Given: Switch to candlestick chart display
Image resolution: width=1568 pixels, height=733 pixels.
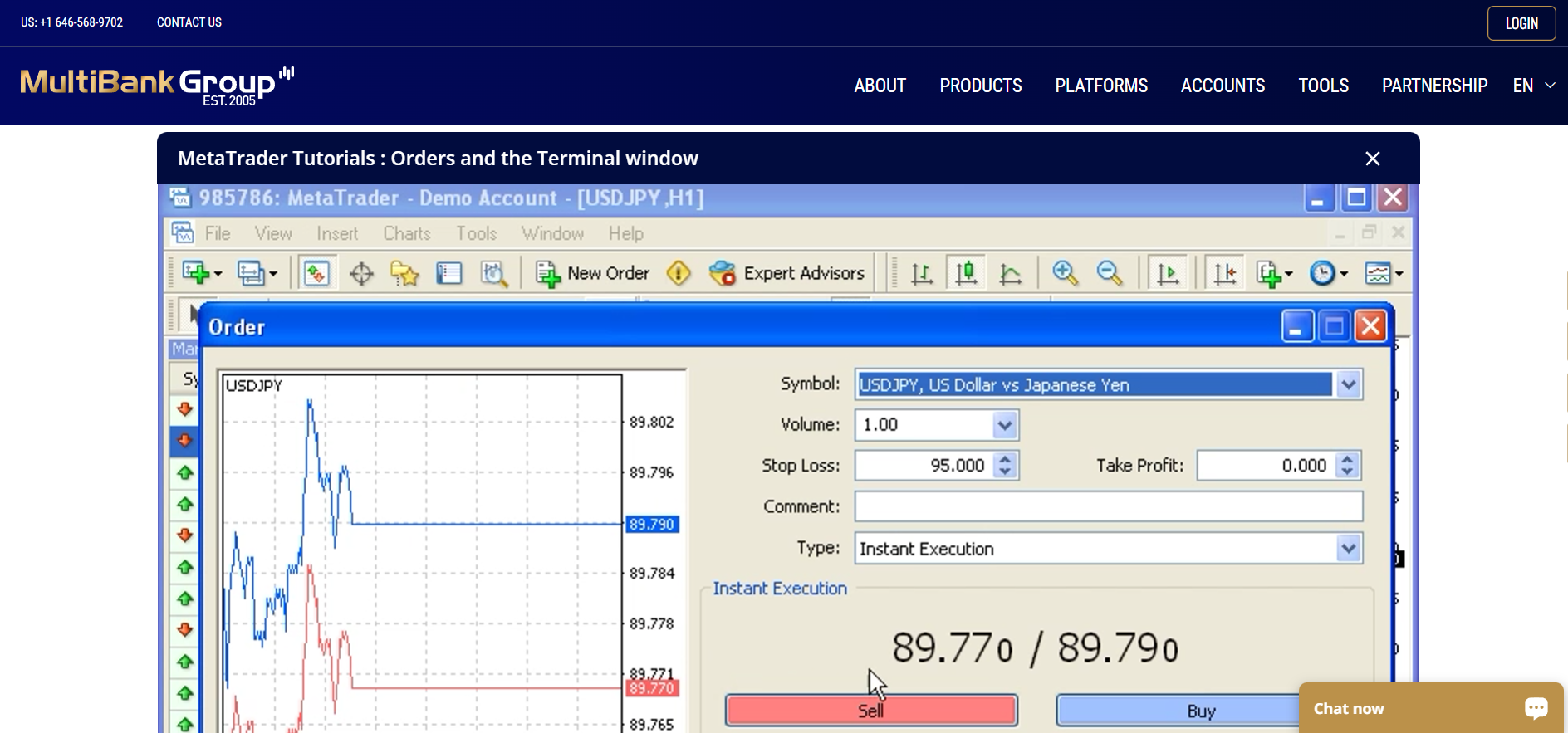Looking at the screenshot, I should click(966, 273).
